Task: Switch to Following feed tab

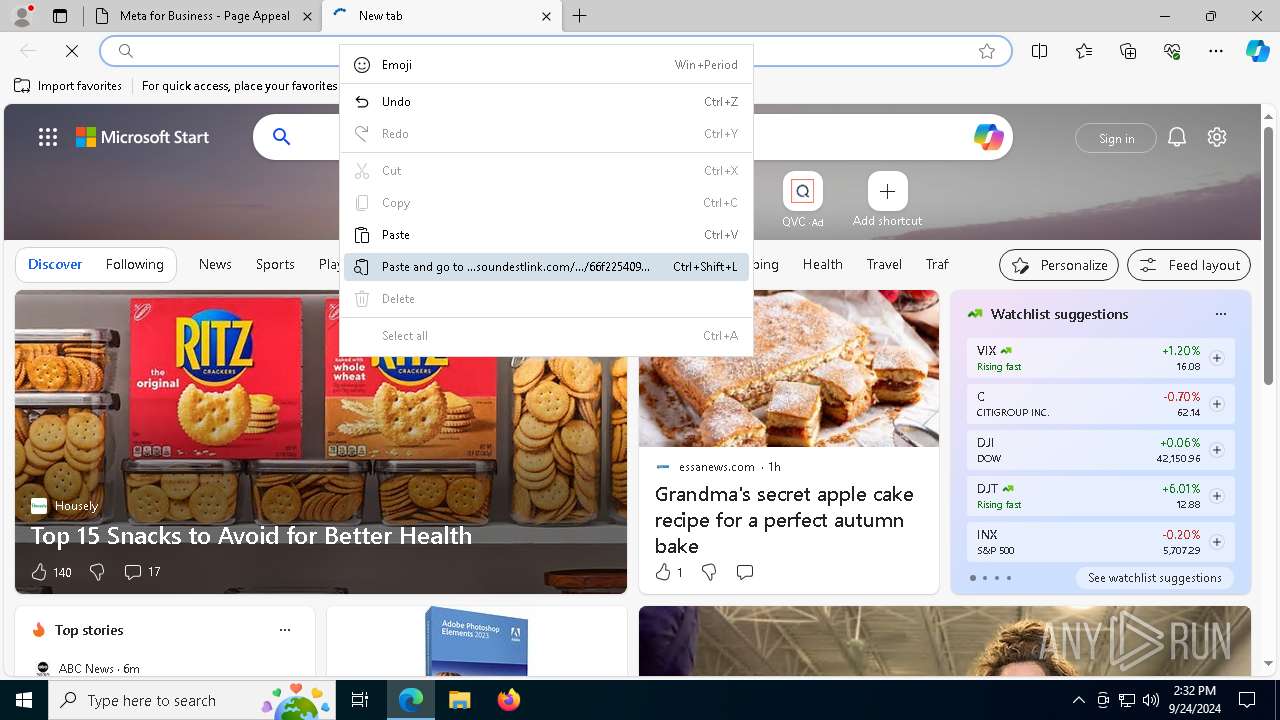Action: click(135, 264)
